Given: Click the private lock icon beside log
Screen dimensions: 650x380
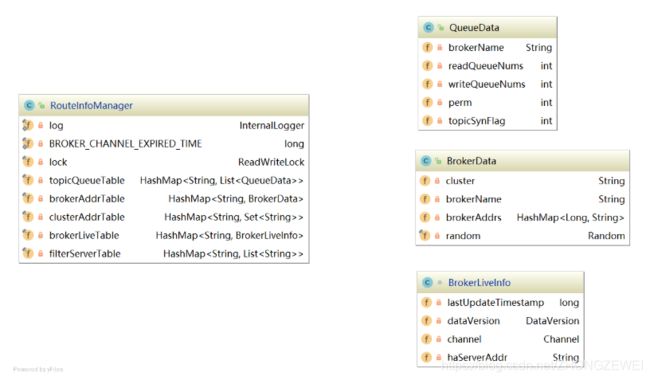Looking at the screenshot, I should [x=41, y=125].
